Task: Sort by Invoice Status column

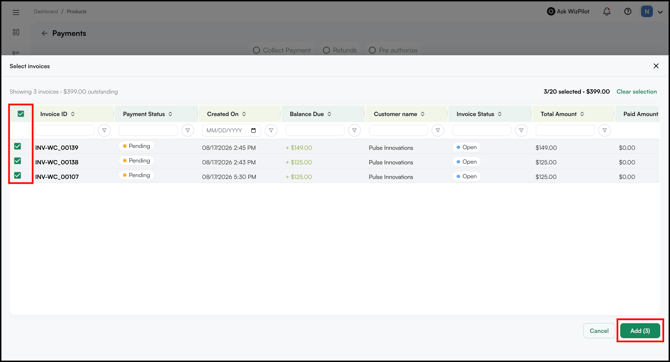Action: (x=500, y=114)
